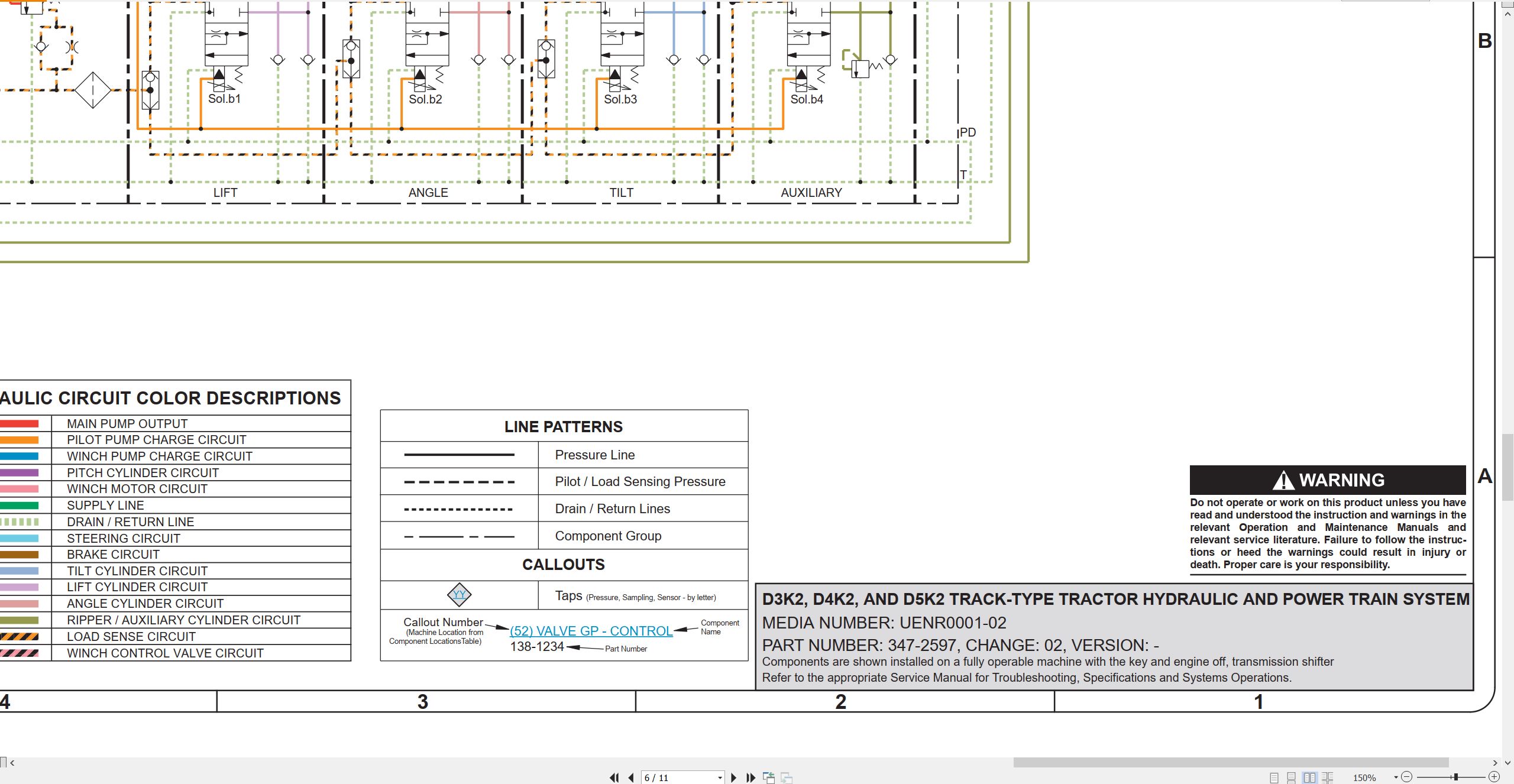Open the 150% zoom level dropdown
The width and height of the screenshot is (1514, 784).
pyautogui.click(x=1396, y=777)
